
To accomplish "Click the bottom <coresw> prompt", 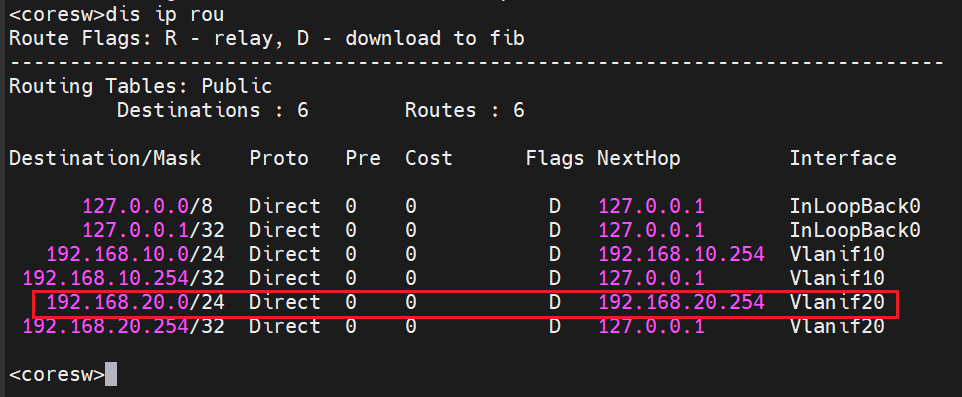I will pyautogui.click(x=56, y=374).
